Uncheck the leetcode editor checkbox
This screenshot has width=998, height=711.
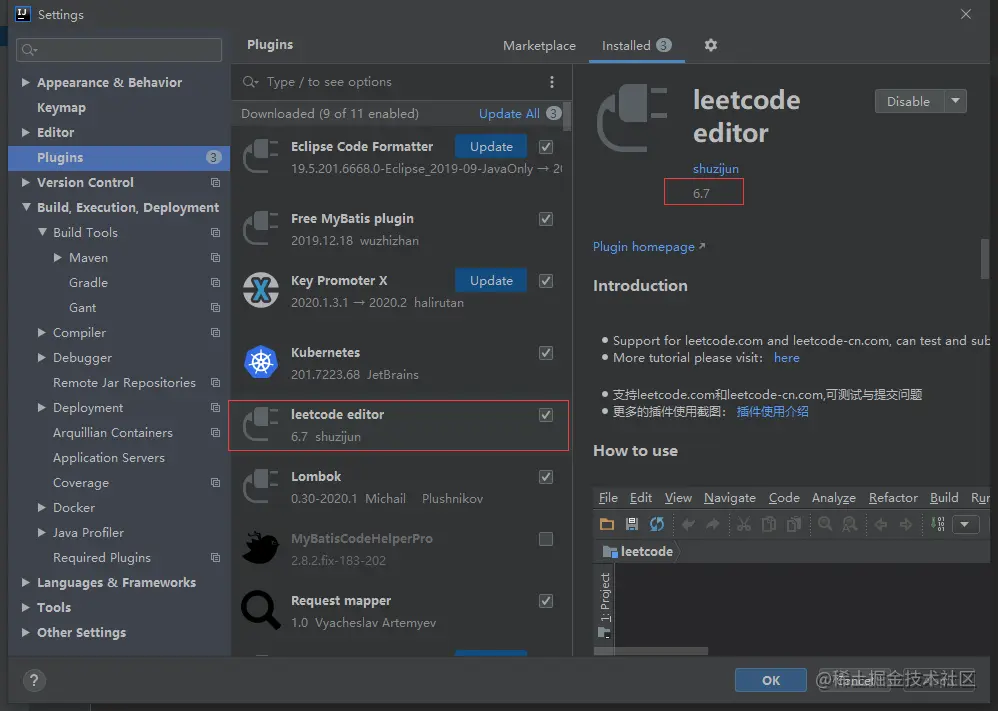tap(545, 415)
